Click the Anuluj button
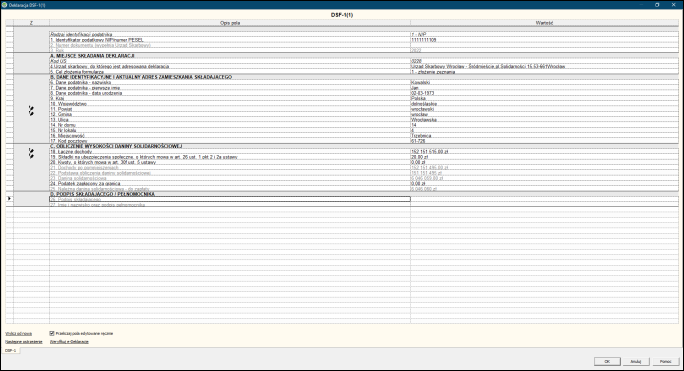 [x=636, y=361]
